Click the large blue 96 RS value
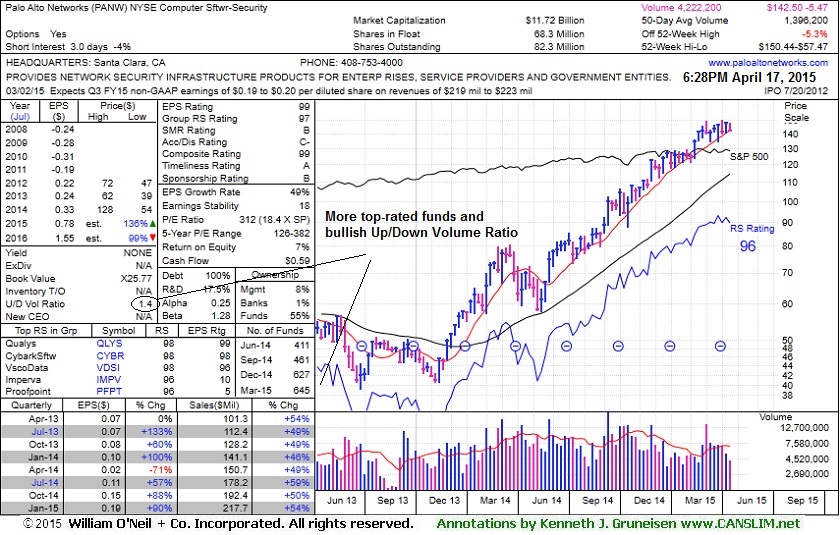The image size is (840, 535). tap(748, 246)
